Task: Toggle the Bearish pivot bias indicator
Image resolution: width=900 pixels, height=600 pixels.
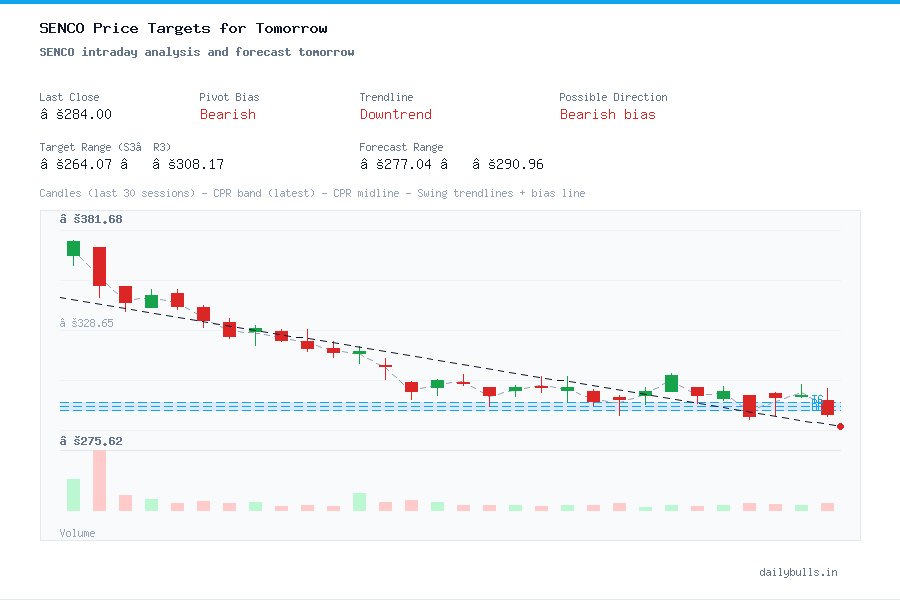Action: [x=228, y=115]
